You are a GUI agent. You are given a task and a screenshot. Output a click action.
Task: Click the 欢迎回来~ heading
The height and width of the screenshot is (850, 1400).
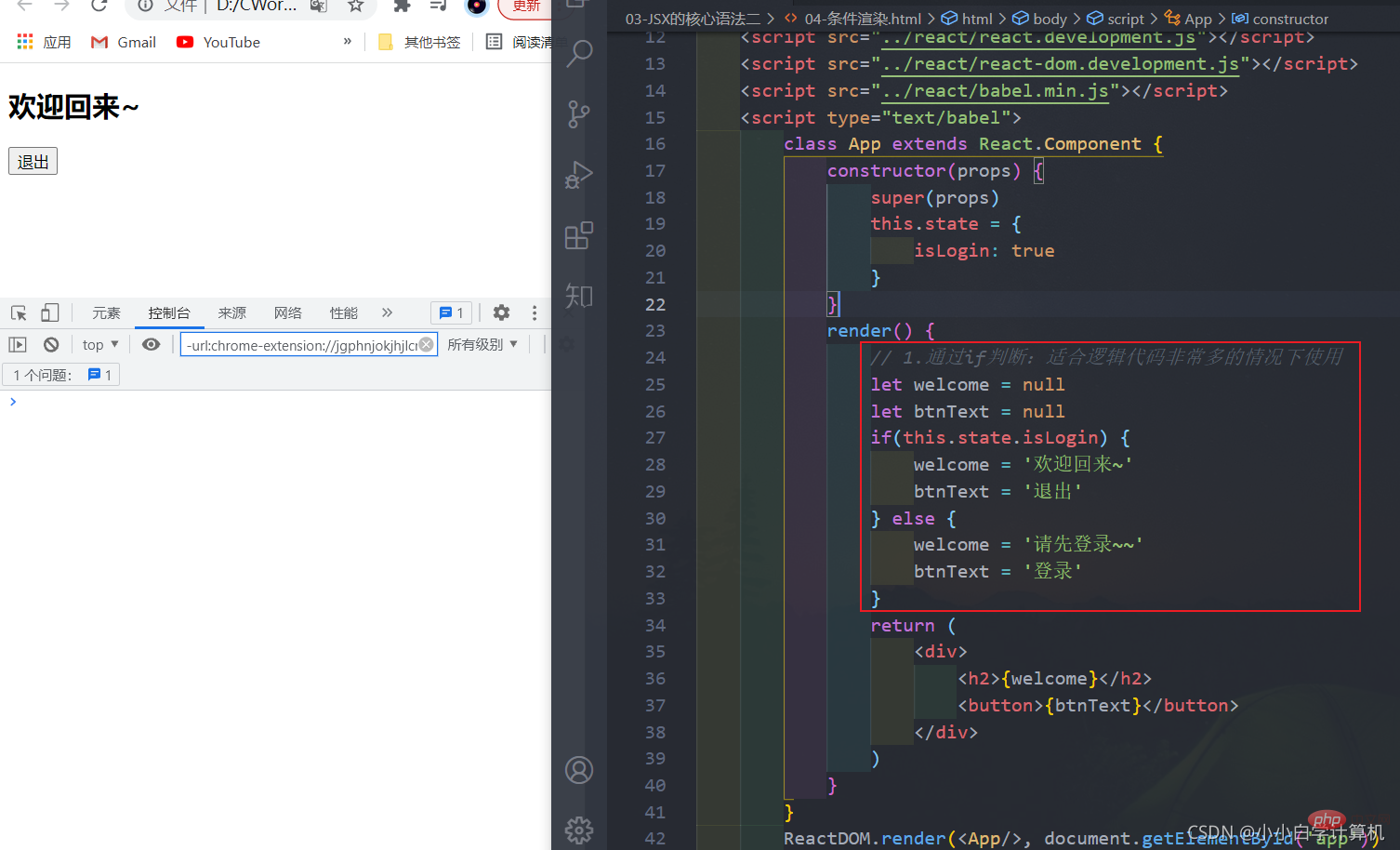click(73, 107)
